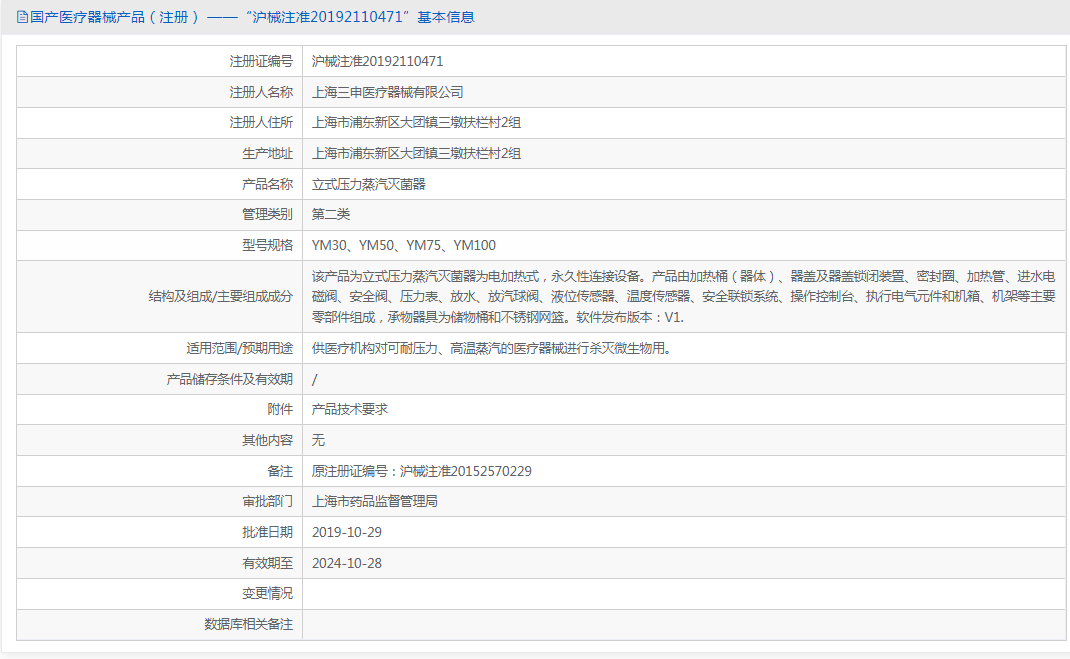Open the 产品技术要求 attachment
Viewport: 1070px width, 659px height.
pos(349,409)
